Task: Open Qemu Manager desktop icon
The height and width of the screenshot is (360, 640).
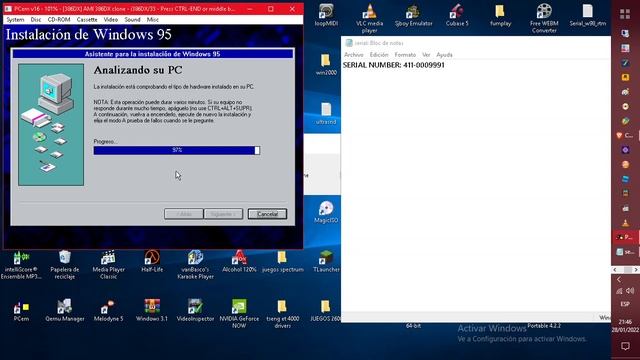Action: [x=65, y=311]
